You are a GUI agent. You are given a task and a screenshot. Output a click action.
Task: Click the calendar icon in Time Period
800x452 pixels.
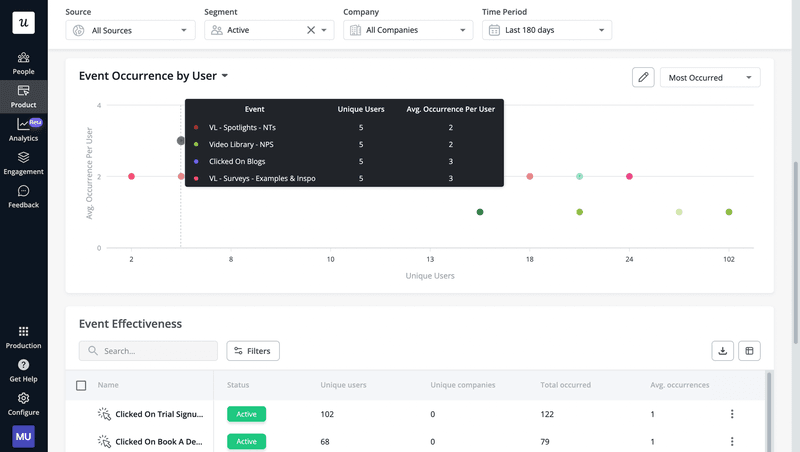[x=494, y=30]
